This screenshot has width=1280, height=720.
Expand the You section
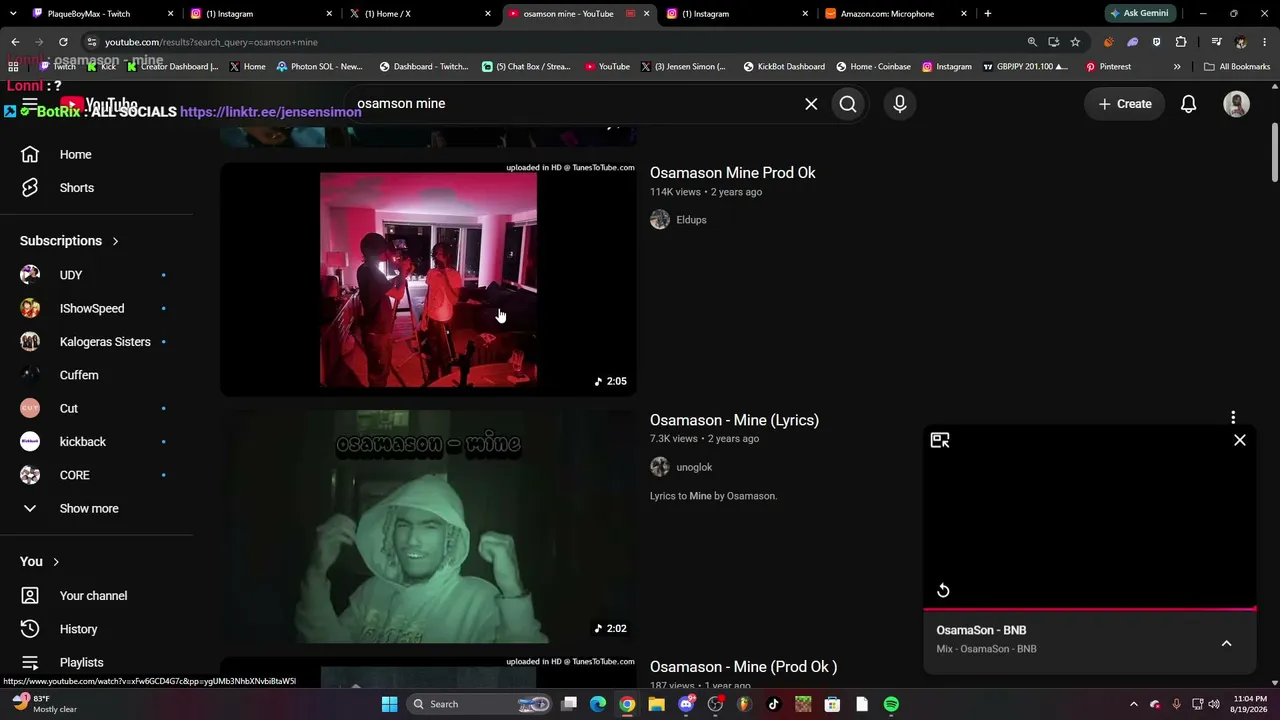pyautogui.click(x=40, y=562)
